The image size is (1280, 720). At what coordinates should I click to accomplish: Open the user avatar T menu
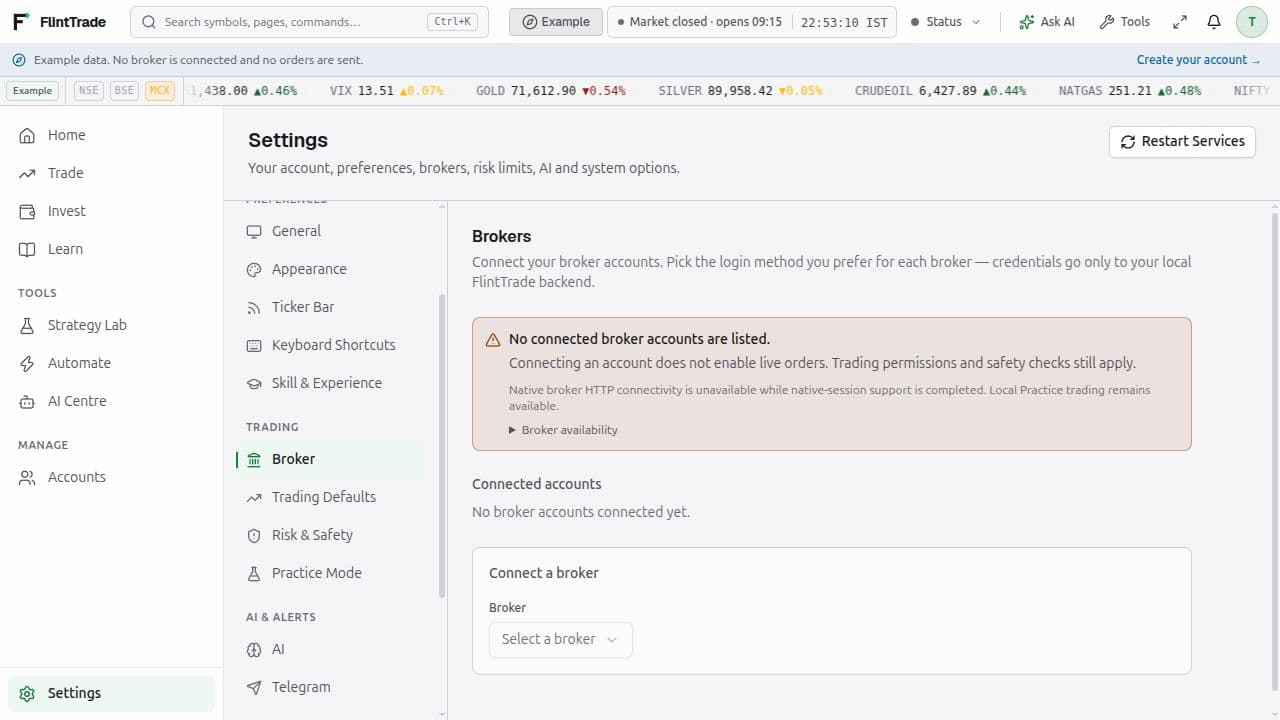[x=1252, y=22]
